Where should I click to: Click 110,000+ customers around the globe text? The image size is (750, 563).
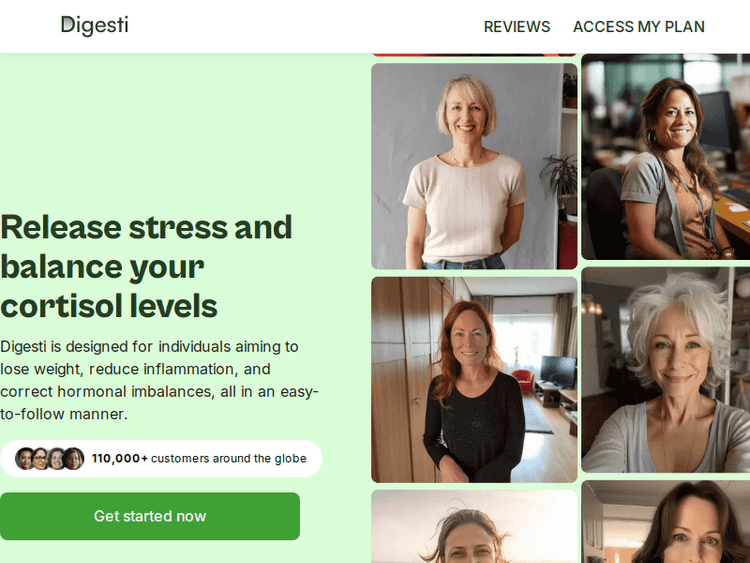[x=199, y=459]
